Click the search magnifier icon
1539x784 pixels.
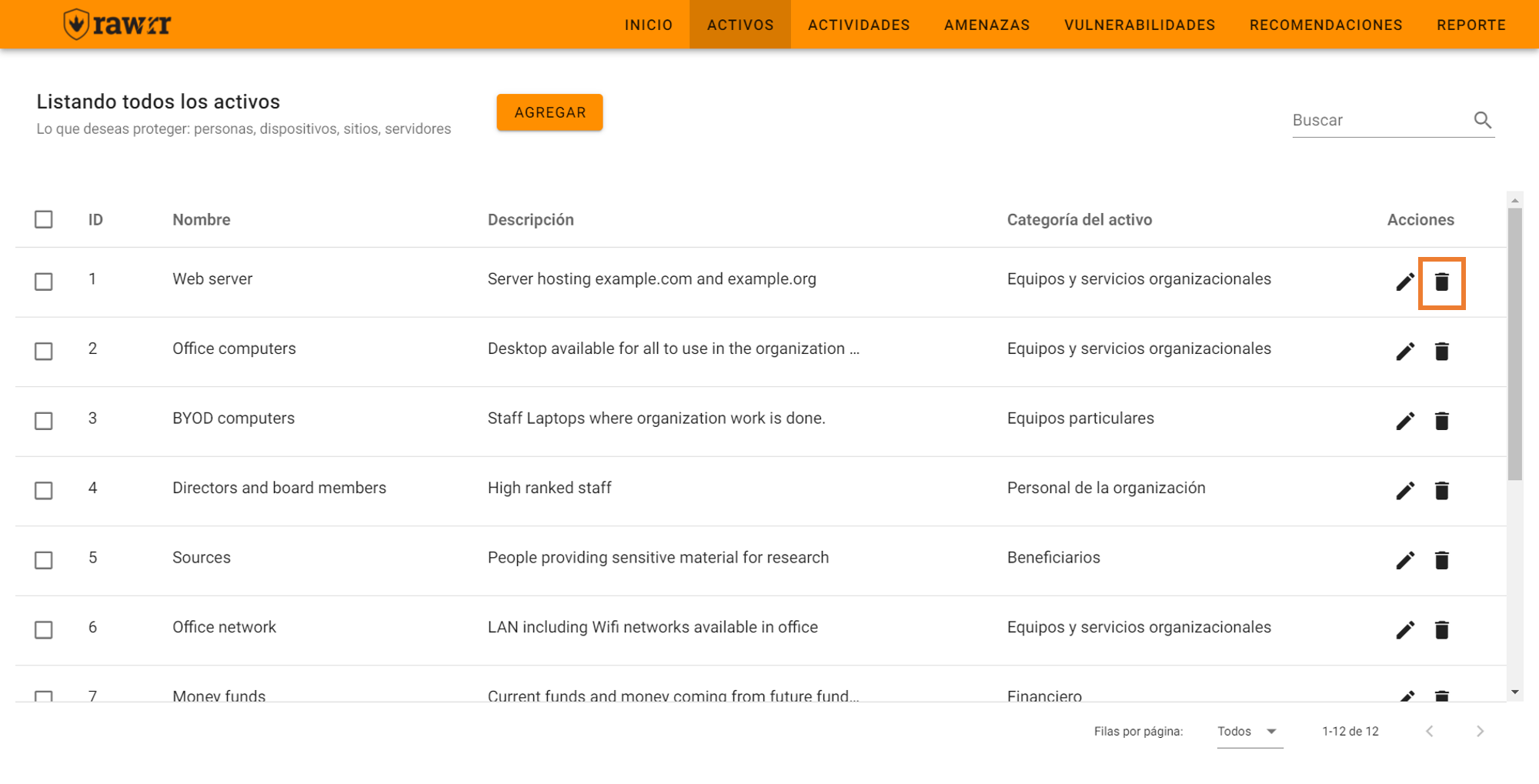point(1482,120)
